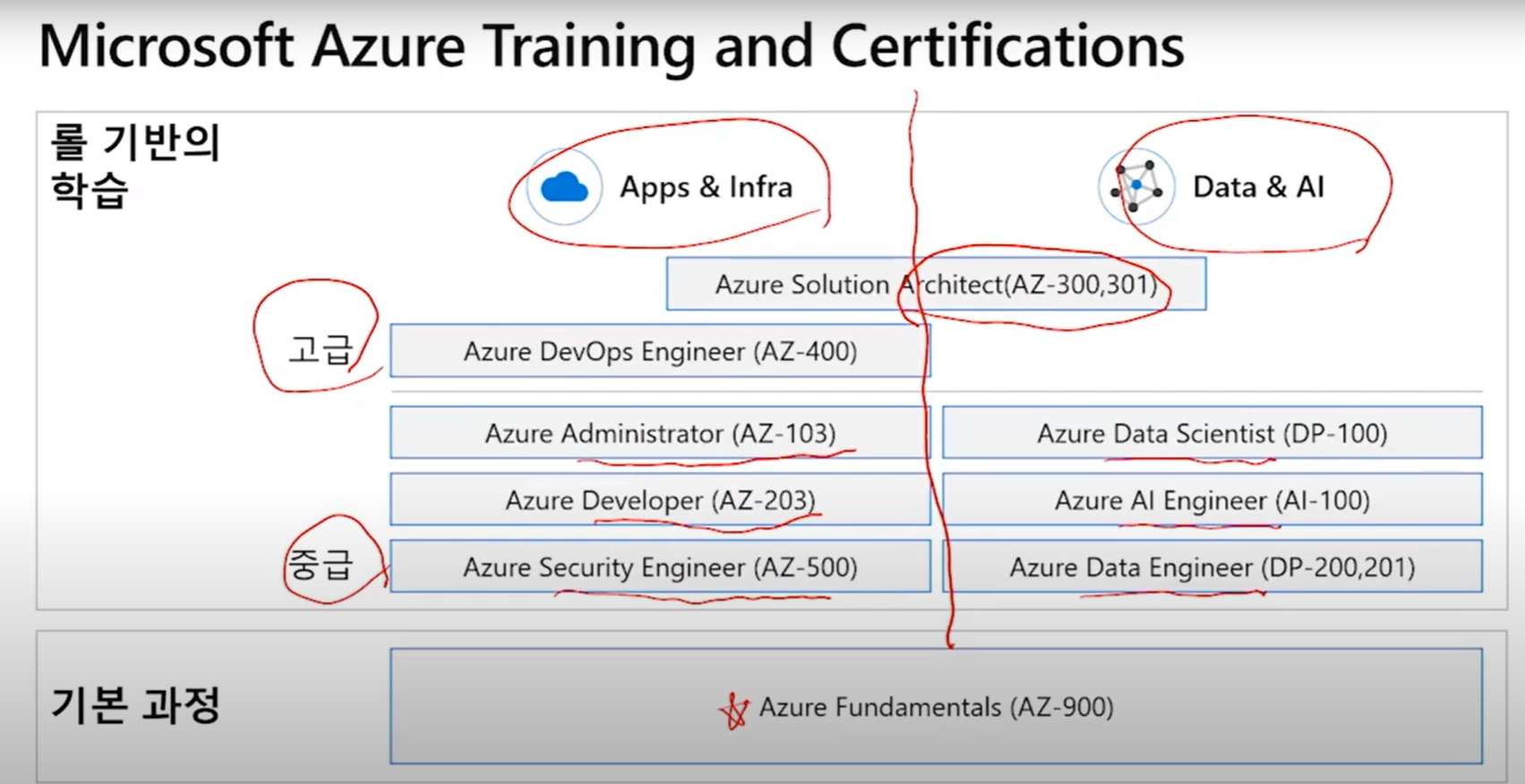Viewport: 1525px width, 784px height.
Task: Select the Azure Solution Architect (AZ-300,301) box
Action: (936, 284)
